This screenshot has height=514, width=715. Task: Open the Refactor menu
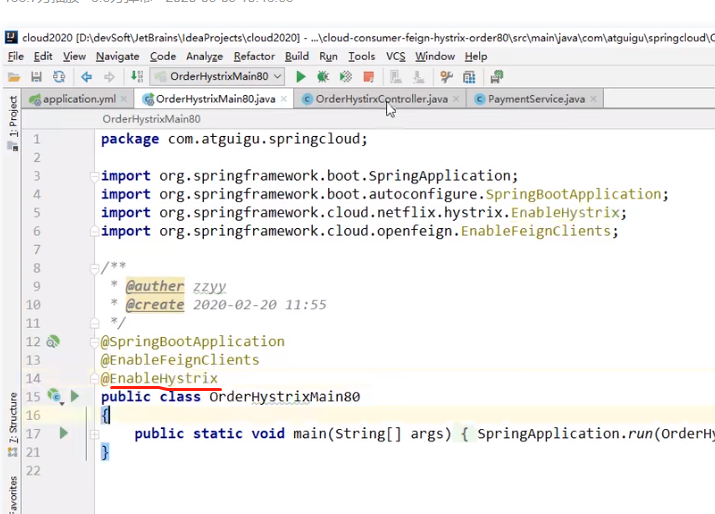tap(254, 57)
